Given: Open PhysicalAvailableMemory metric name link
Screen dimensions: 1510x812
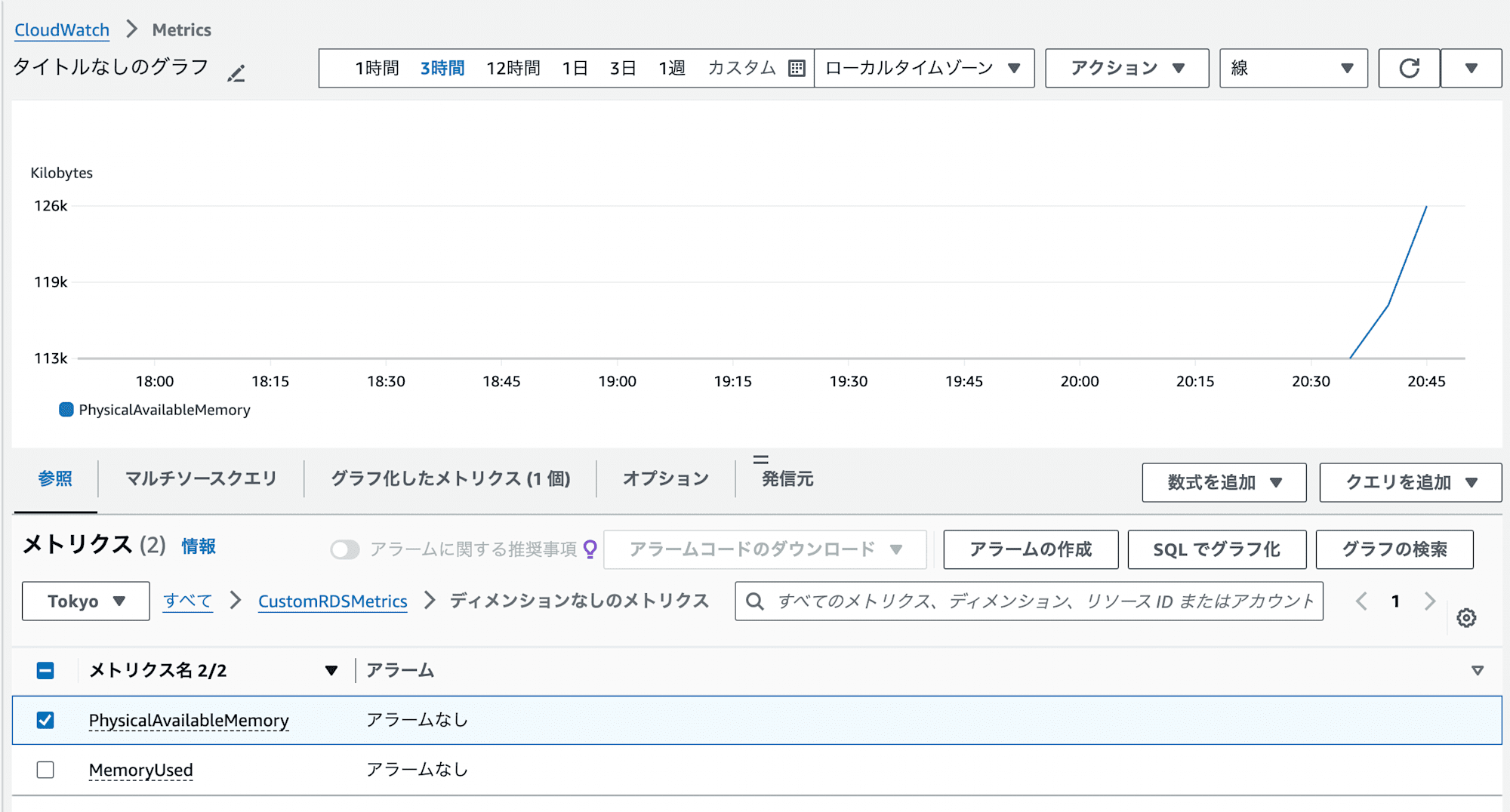Looking at the screenshot, I should coord(189,720).
